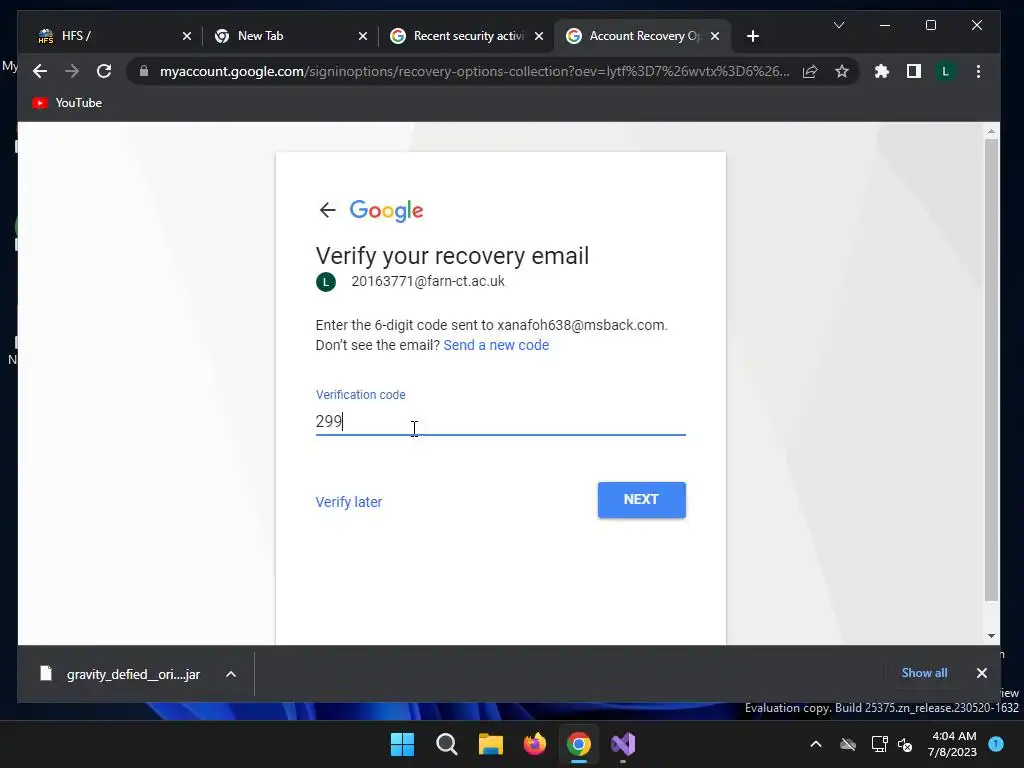Image resolution: width=1024 pixels, height=768 pixels.
Task: Click the Google logo
Action: tap(386, 210)
